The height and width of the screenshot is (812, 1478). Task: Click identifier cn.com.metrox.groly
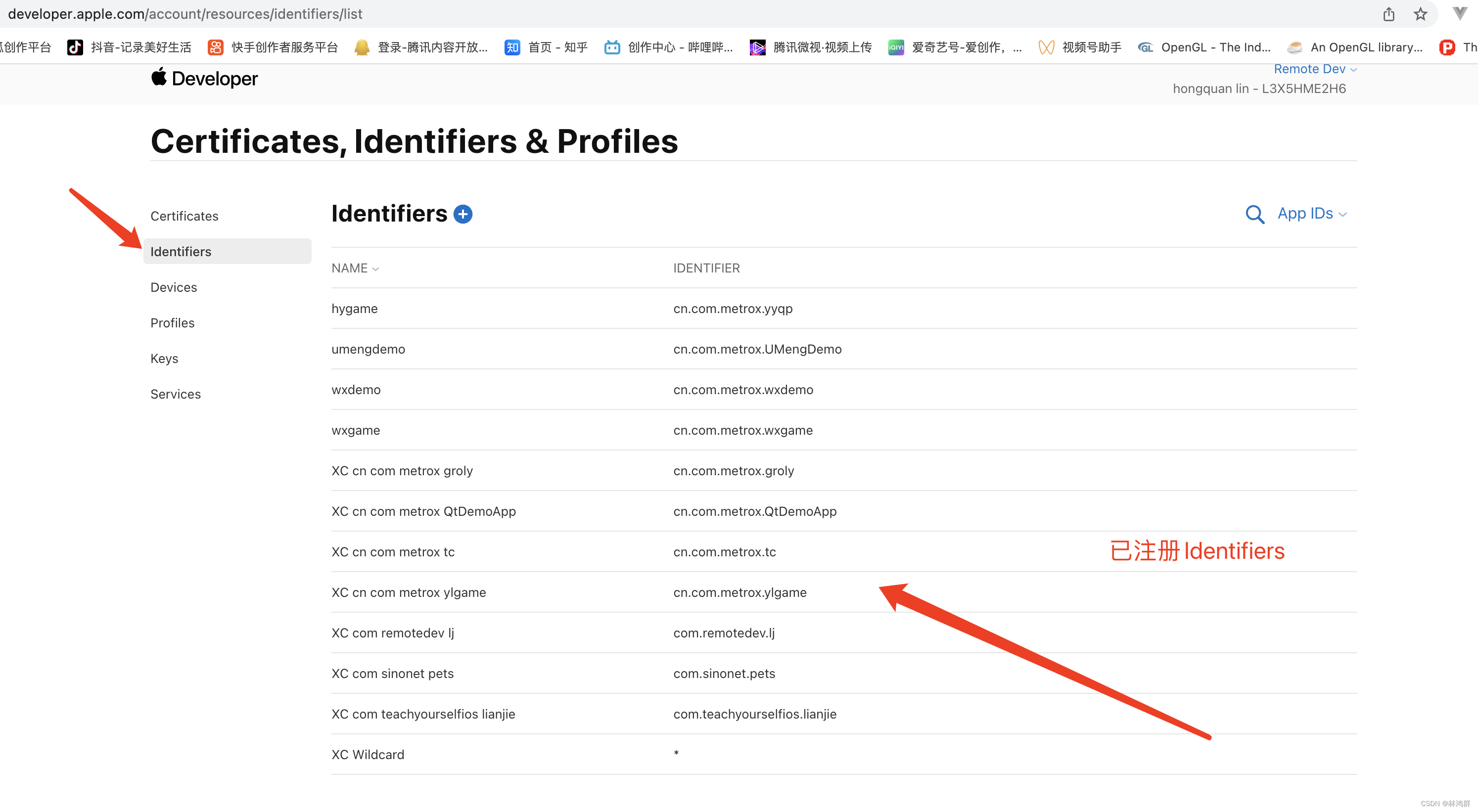733,471
